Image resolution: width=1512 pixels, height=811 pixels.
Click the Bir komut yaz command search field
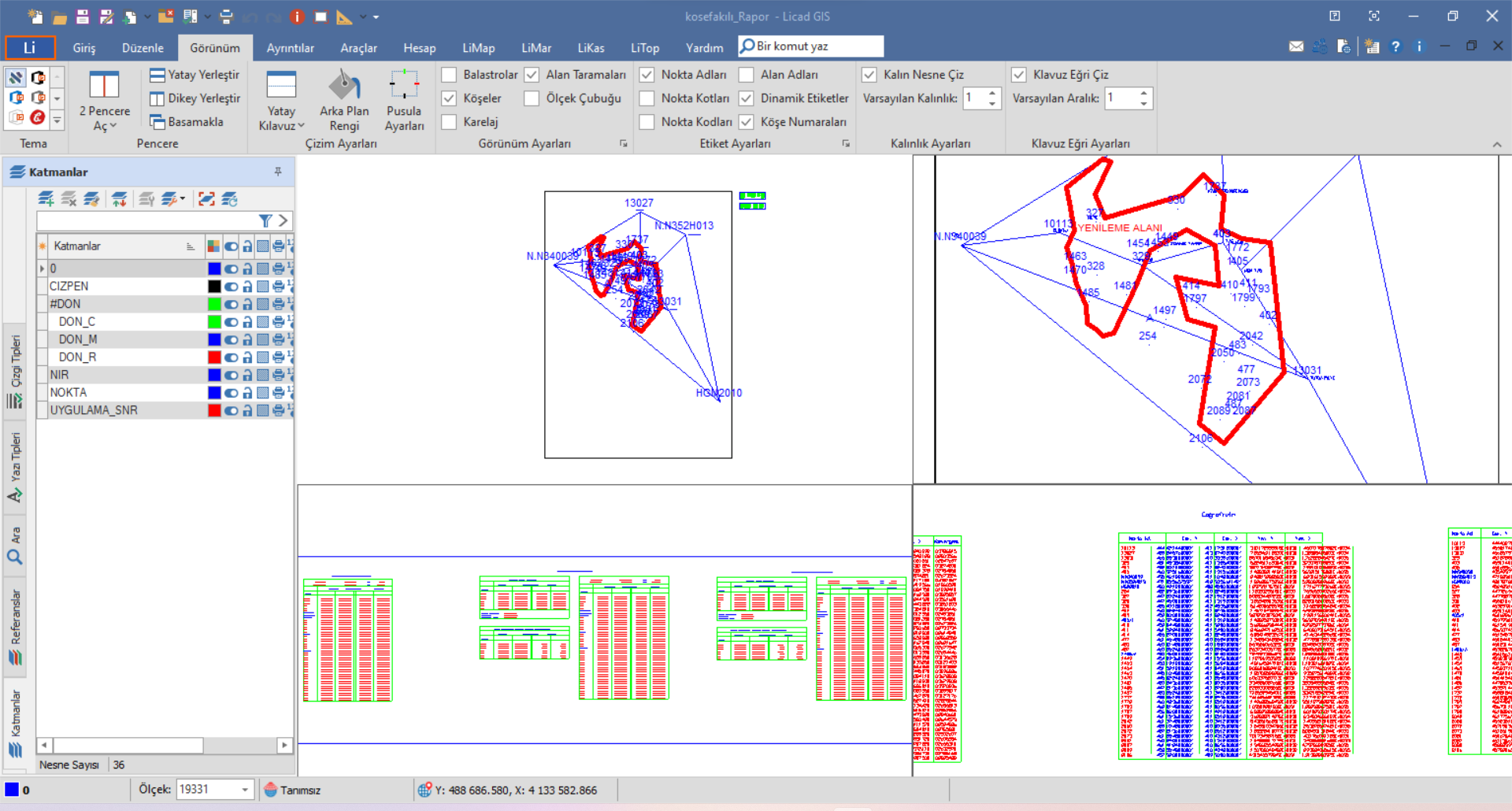[810, 46]
